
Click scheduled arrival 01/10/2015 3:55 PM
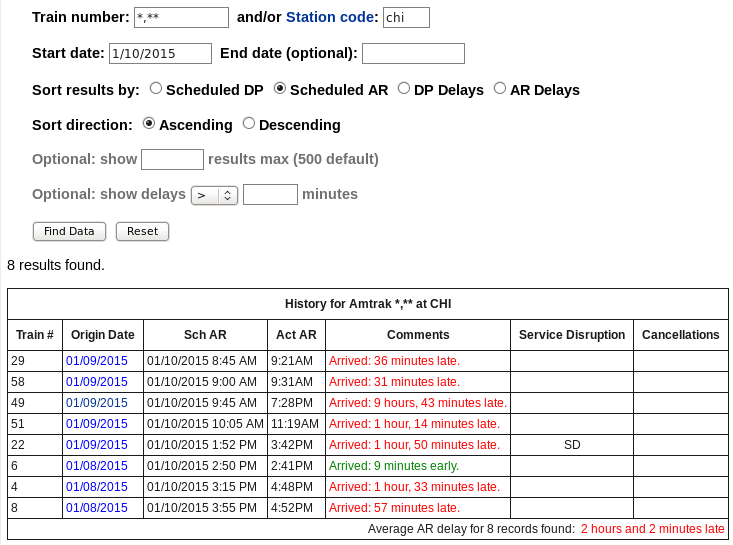(202, 508)
